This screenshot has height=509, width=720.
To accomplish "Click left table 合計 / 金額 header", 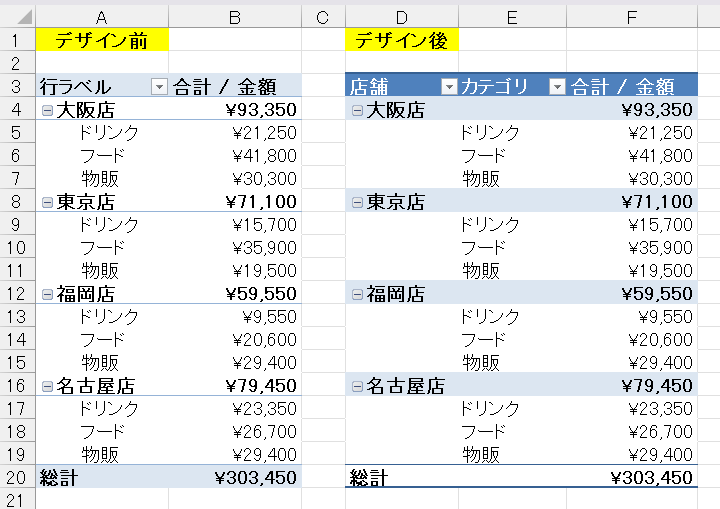I will (235, 86).
